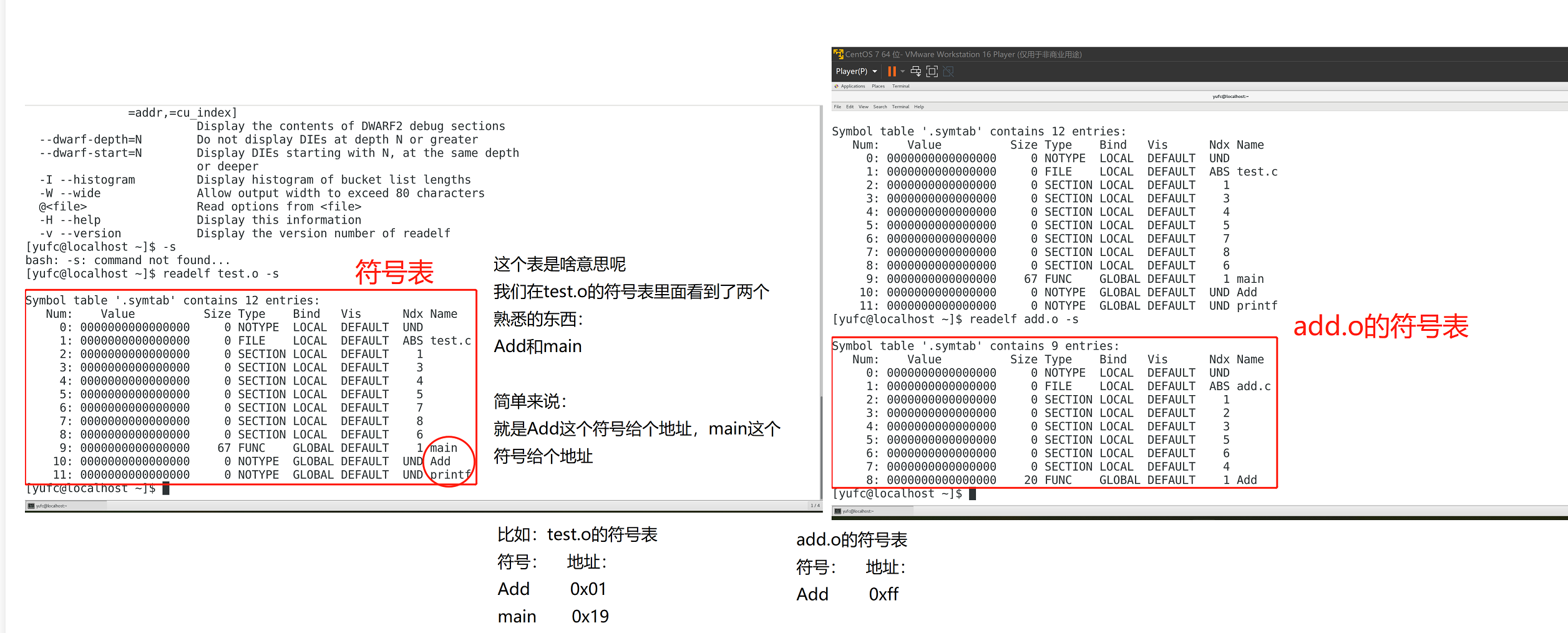Click 'main' in the right terminal's test.o table

[1250, 279]
